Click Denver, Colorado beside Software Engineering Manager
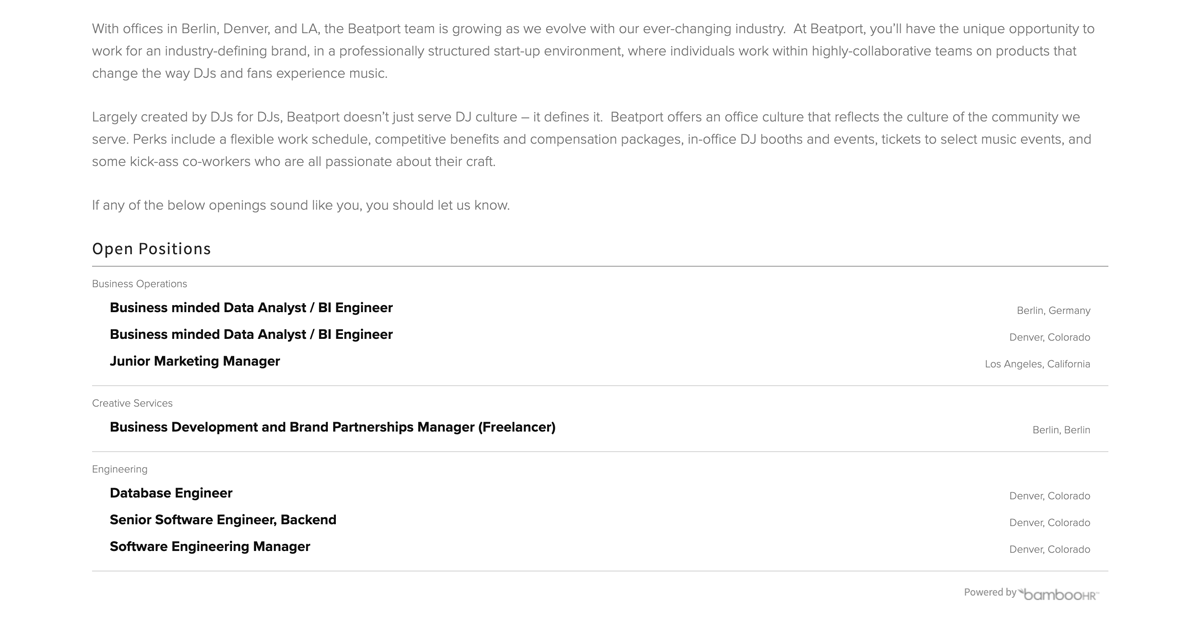The image size is (1200, 639). [1050, 549]
